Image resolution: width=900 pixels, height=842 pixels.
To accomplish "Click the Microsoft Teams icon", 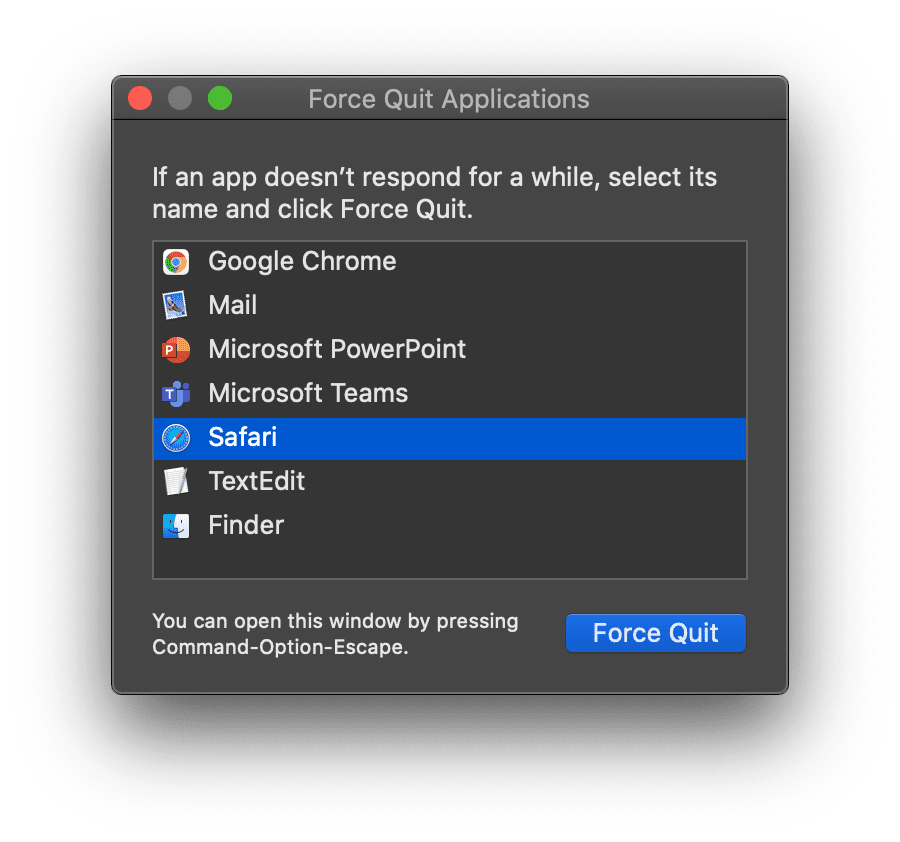I will [177, 393].
